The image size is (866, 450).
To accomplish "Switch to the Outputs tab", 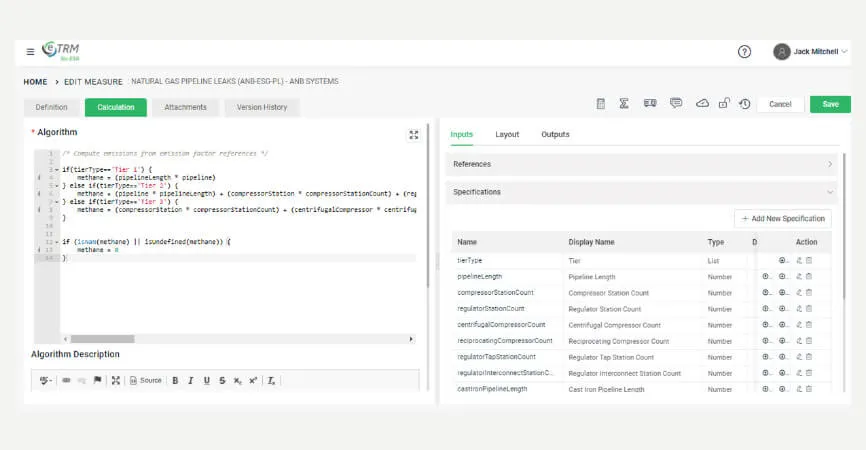I will coord(555,134).
